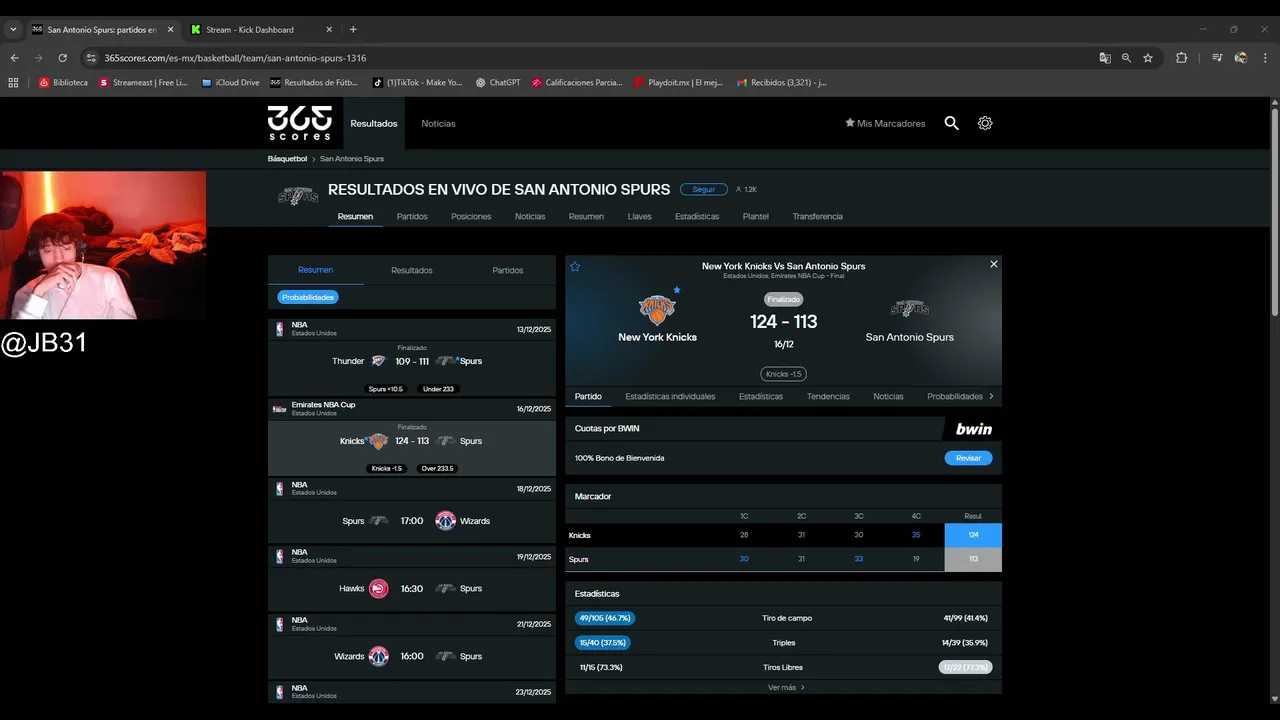Click the Revisar button for BWIN bonus
The height and width of the screenshot is (720, 1280).
coord(968,458)
